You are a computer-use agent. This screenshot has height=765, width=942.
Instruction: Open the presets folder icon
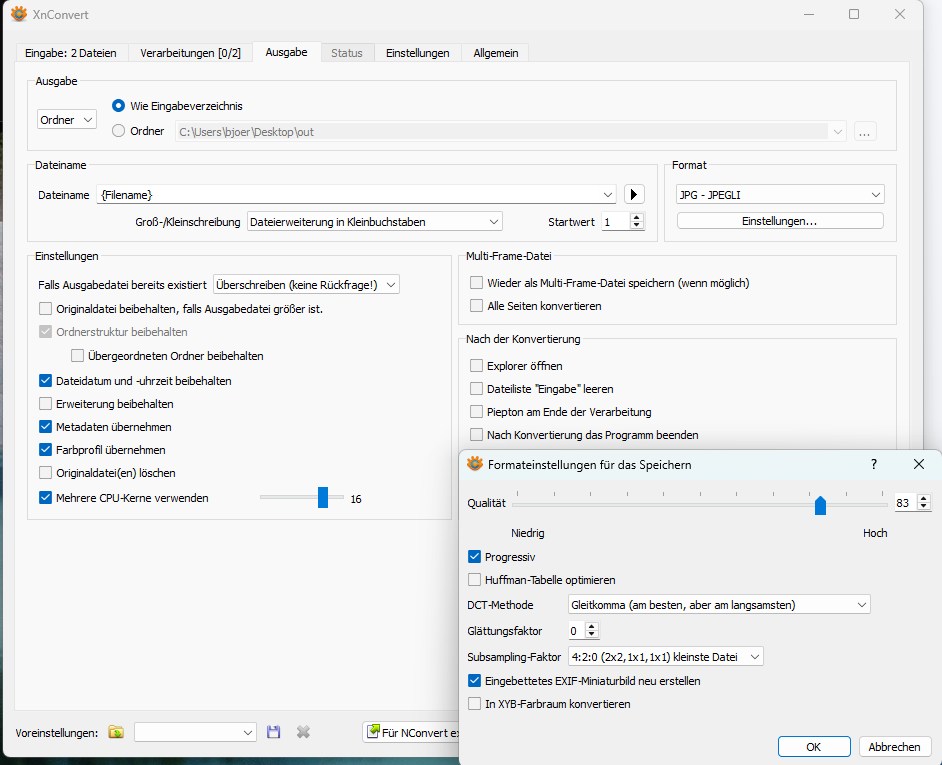point(116,732)
